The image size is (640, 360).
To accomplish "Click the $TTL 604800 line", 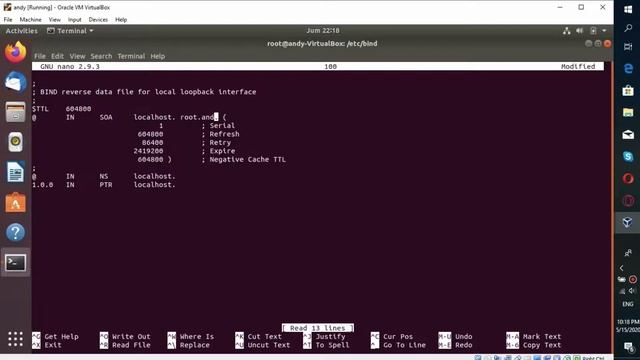I will click(x=62, y=109).
